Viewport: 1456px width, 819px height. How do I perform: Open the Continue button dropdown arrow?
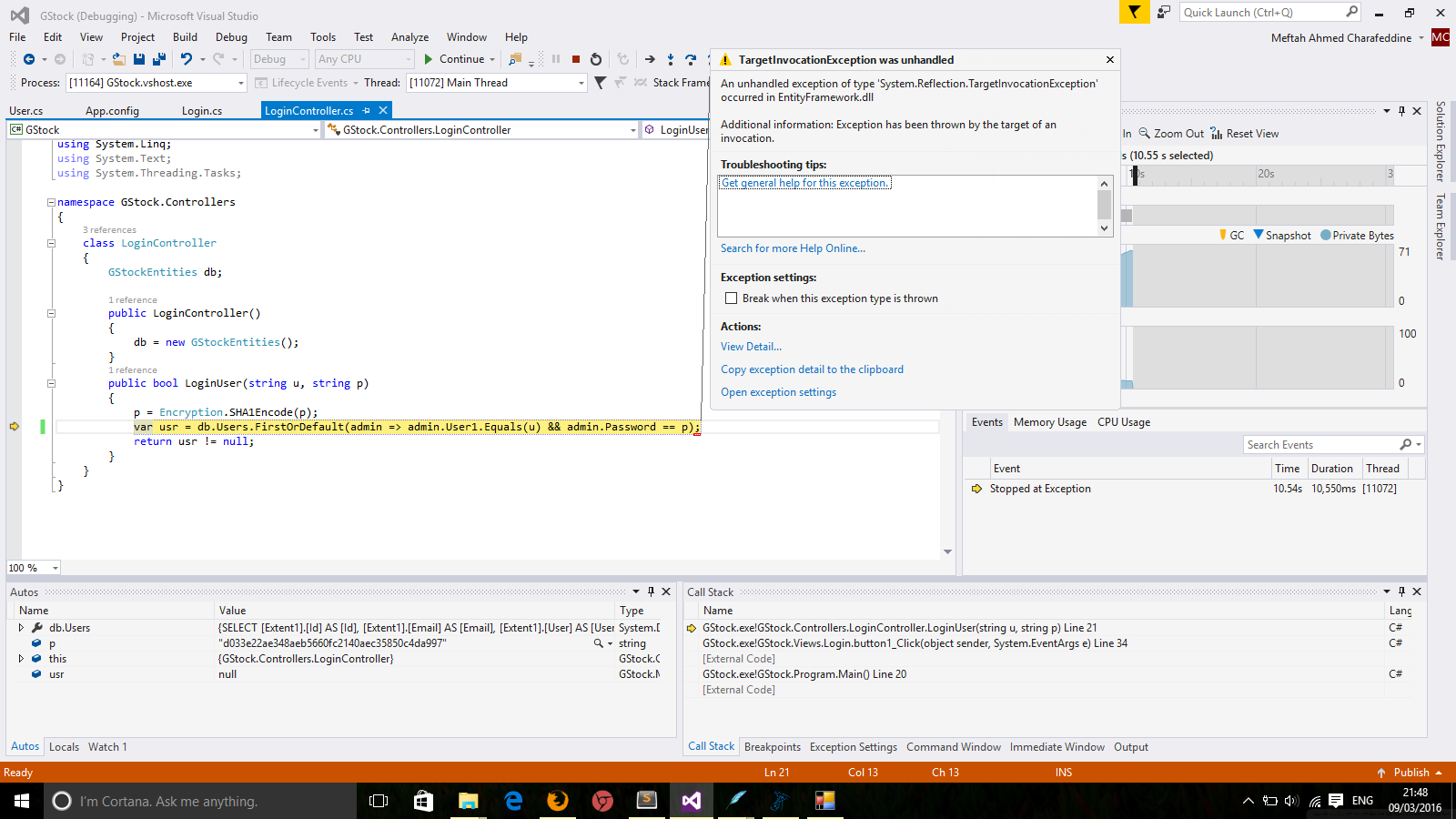(x=492, y=59)
